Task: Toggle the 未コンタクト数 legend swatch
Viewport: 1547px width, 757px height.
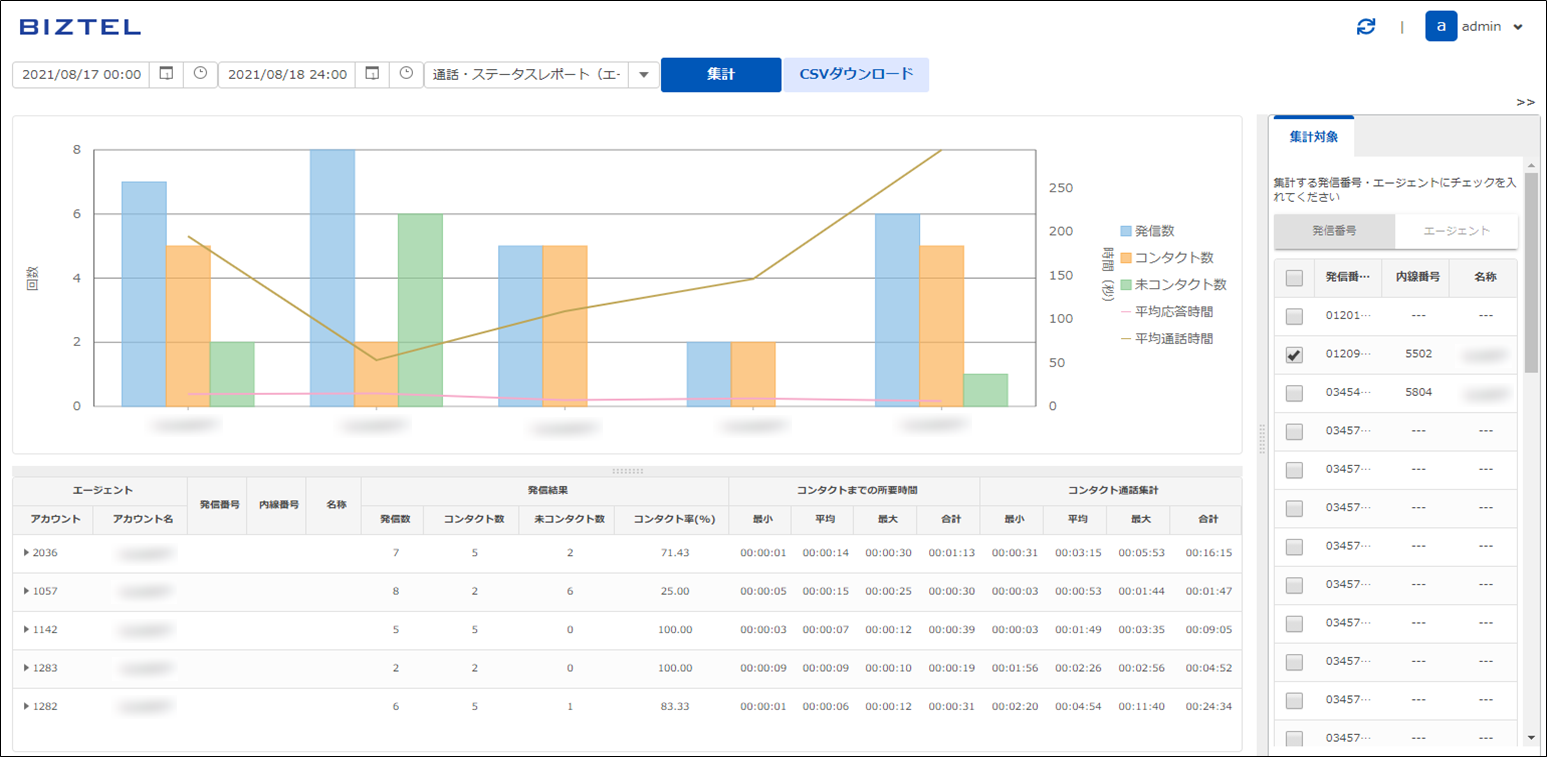Action: 1127,285
